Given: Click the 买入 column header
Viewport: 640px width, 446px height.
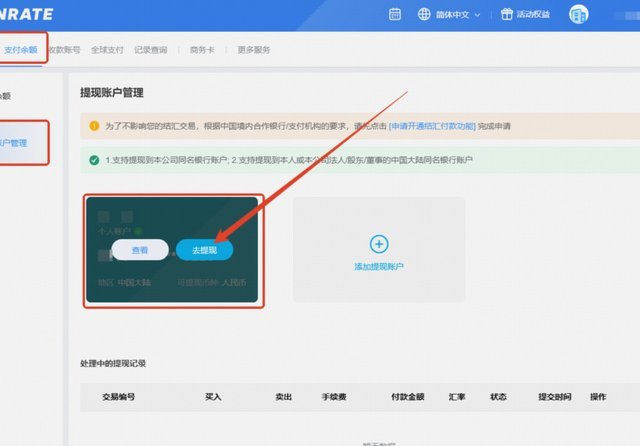Looking at the screenshot, I should 213,397.
